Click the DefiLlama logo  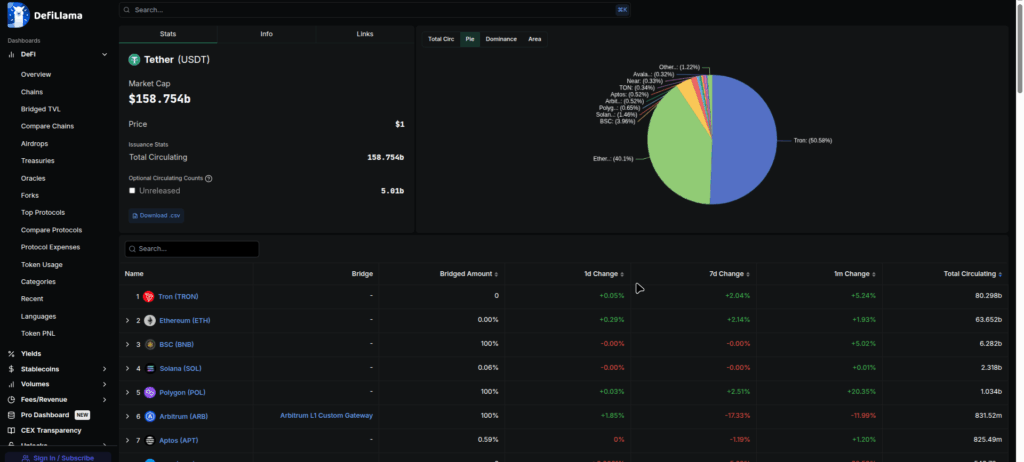tap(45, 14)
